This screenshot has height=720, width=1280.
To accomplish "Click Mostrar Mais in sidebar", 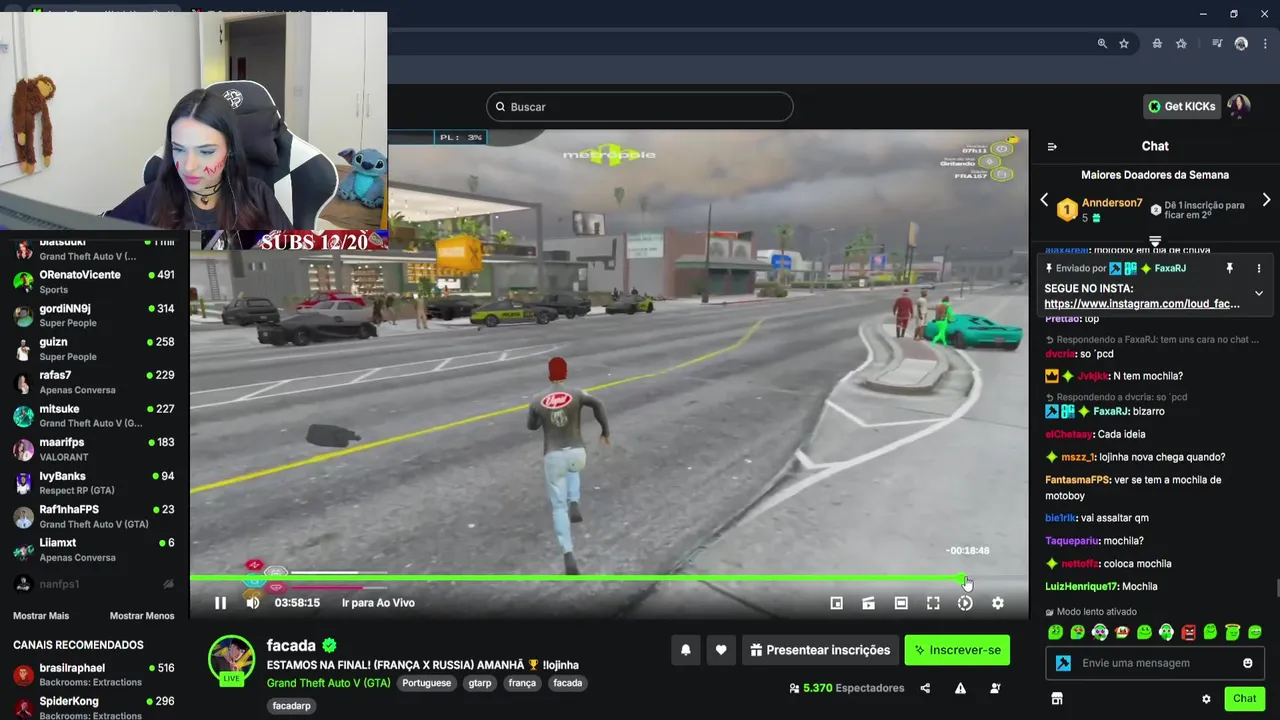I will click(41, 616).
